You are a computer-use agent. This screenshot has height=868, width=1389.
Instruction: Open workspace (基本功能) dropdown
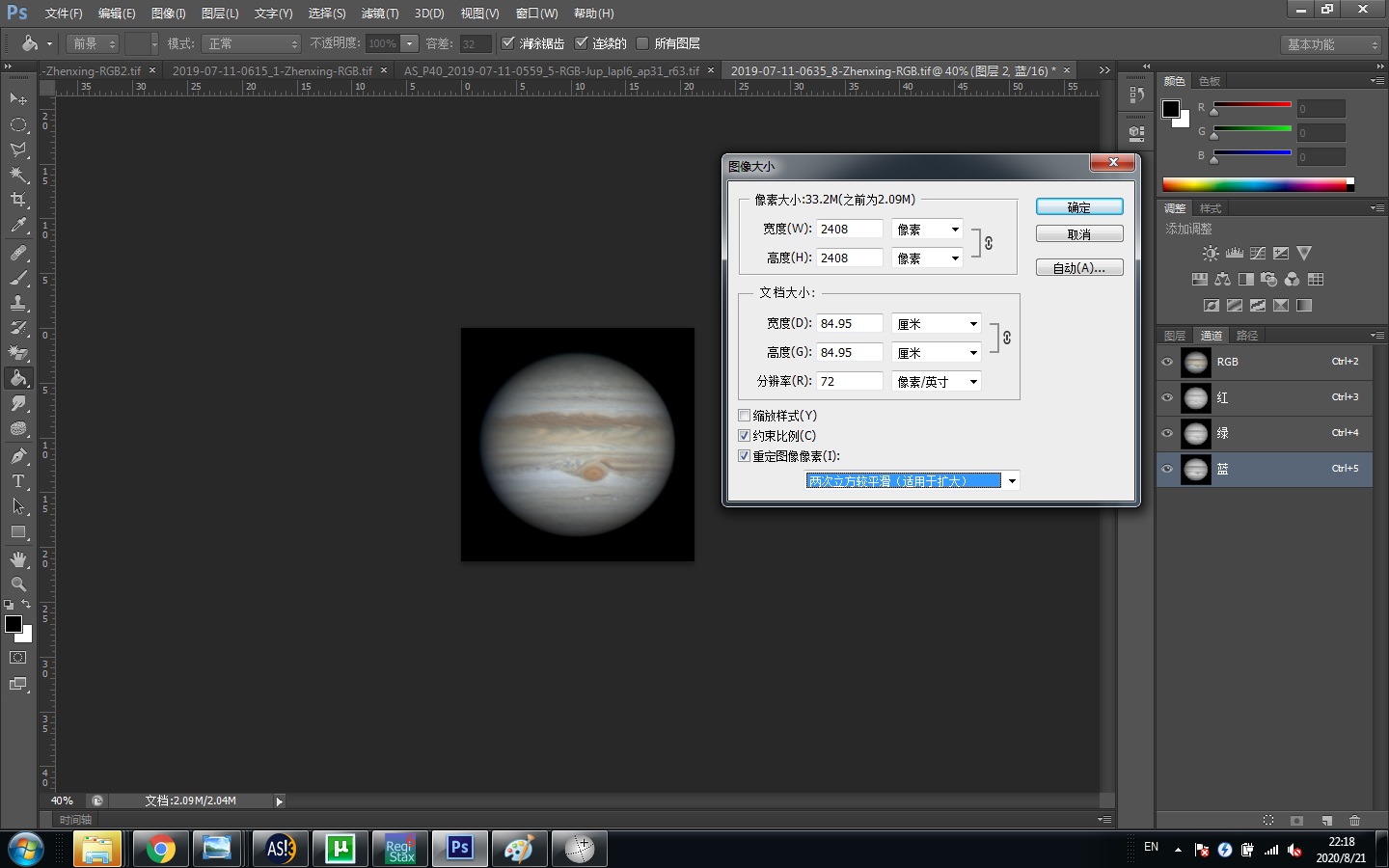[1332, 44]
